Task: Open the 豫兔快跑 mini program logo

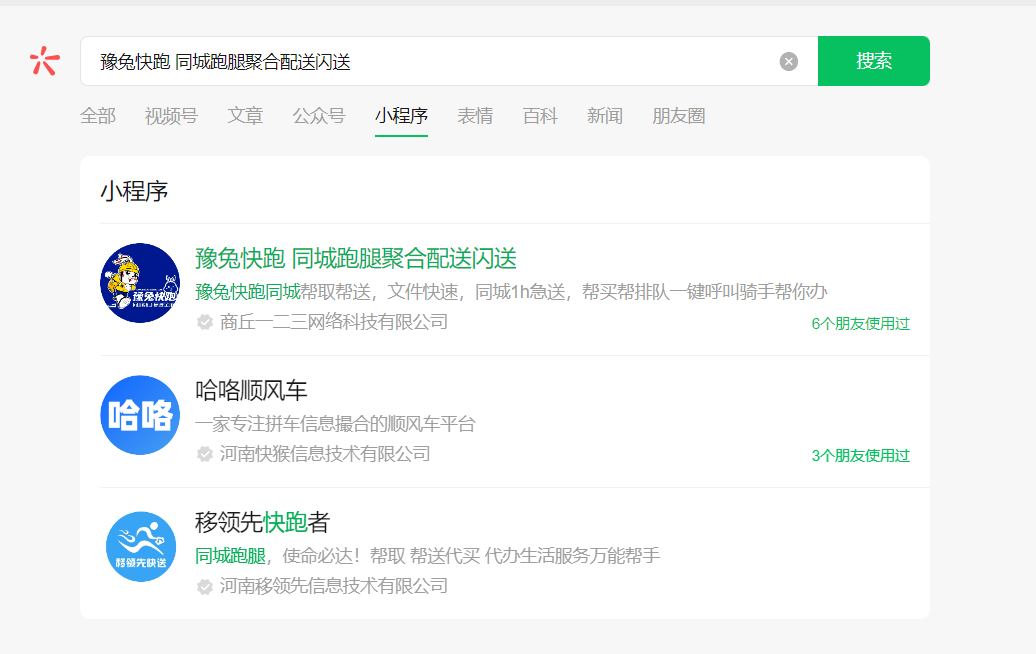Action: 140,283
